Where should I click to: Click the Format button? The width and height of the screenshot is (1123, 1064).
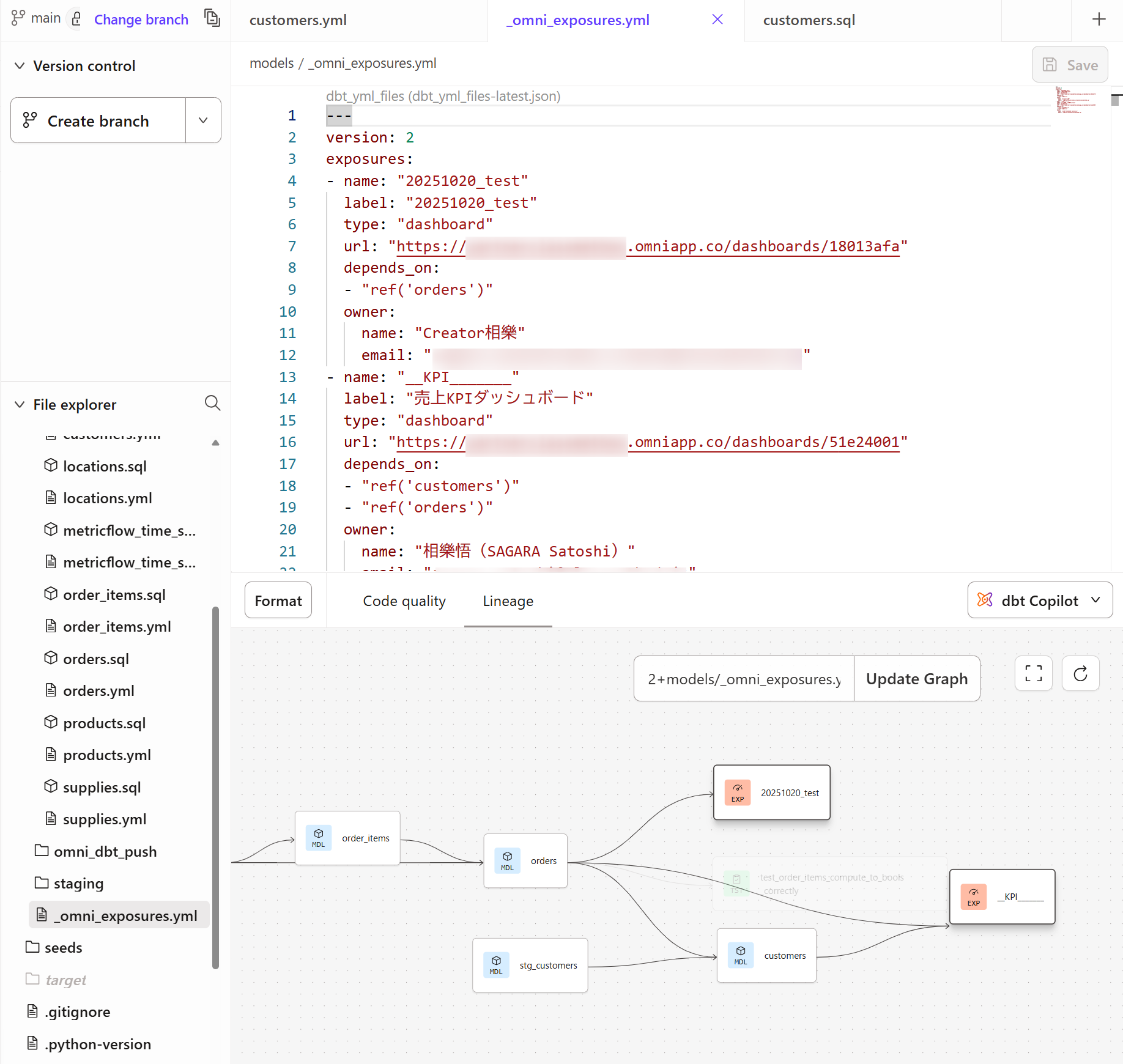coord(278,601)
